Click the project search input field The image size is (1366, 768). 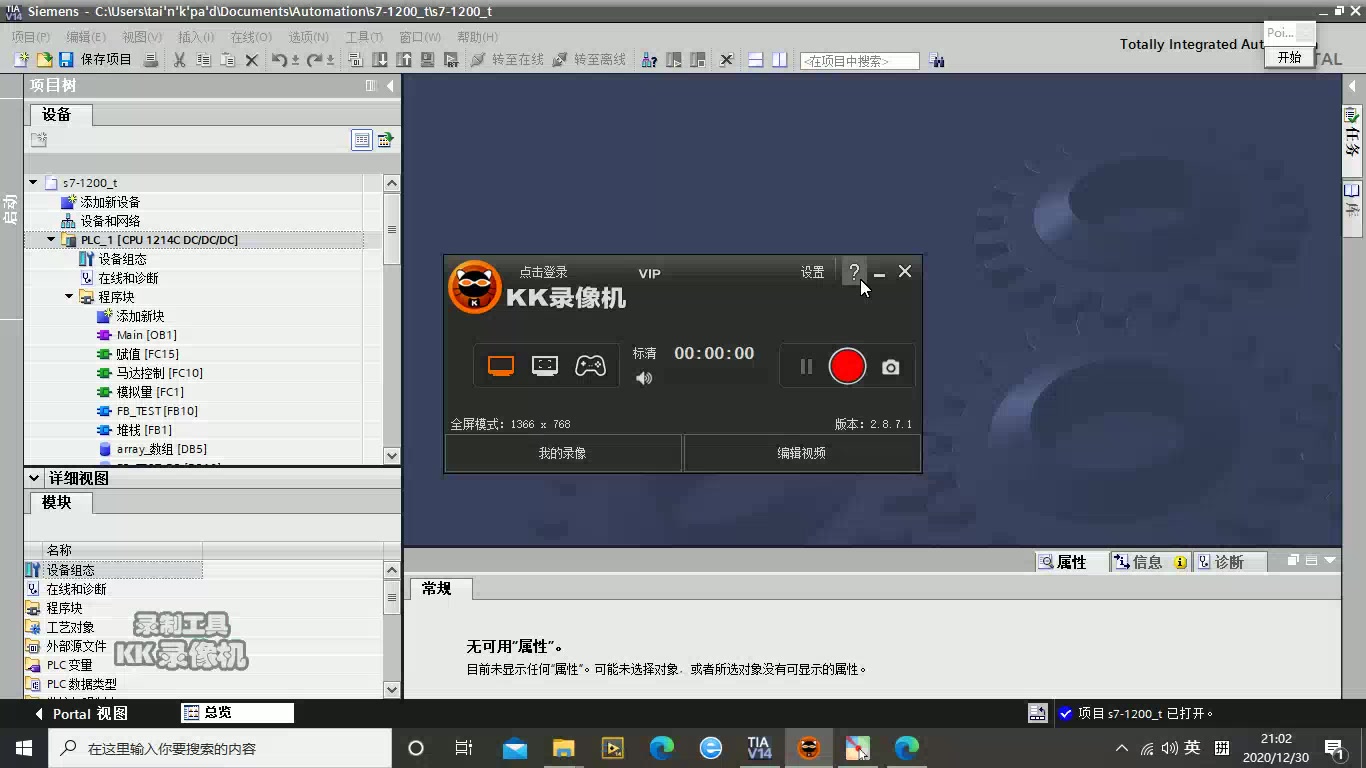click(x=859, y=61)
